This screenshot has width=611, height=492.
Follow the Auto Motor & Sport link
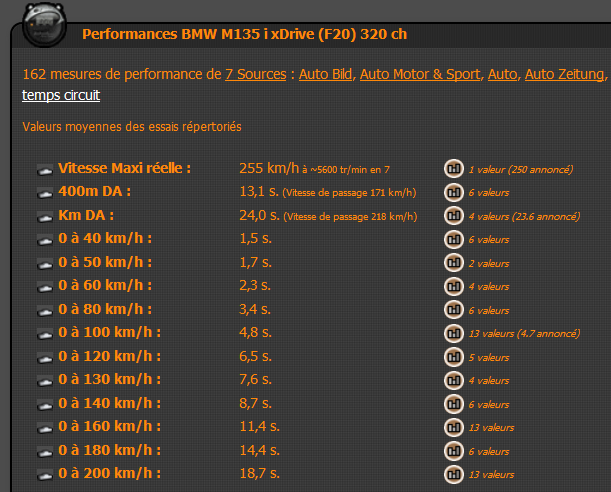pyautogui.click(x=420, y=74)
